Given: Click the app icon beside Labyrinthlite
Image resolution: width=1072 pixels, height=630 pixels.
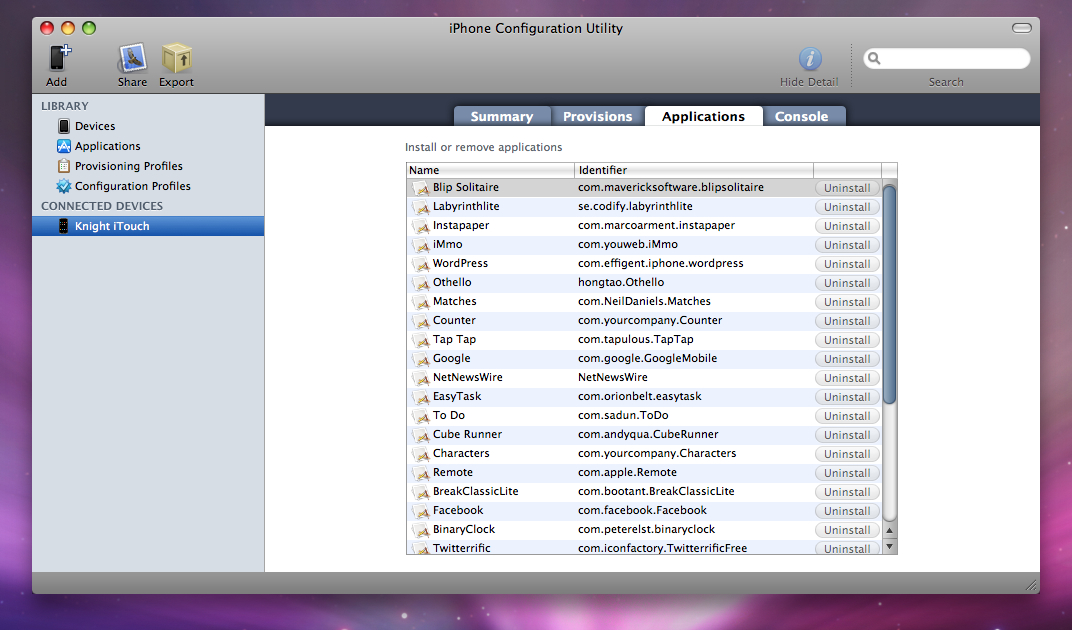Looking at the screenshot, I should (x=420, y=207).
